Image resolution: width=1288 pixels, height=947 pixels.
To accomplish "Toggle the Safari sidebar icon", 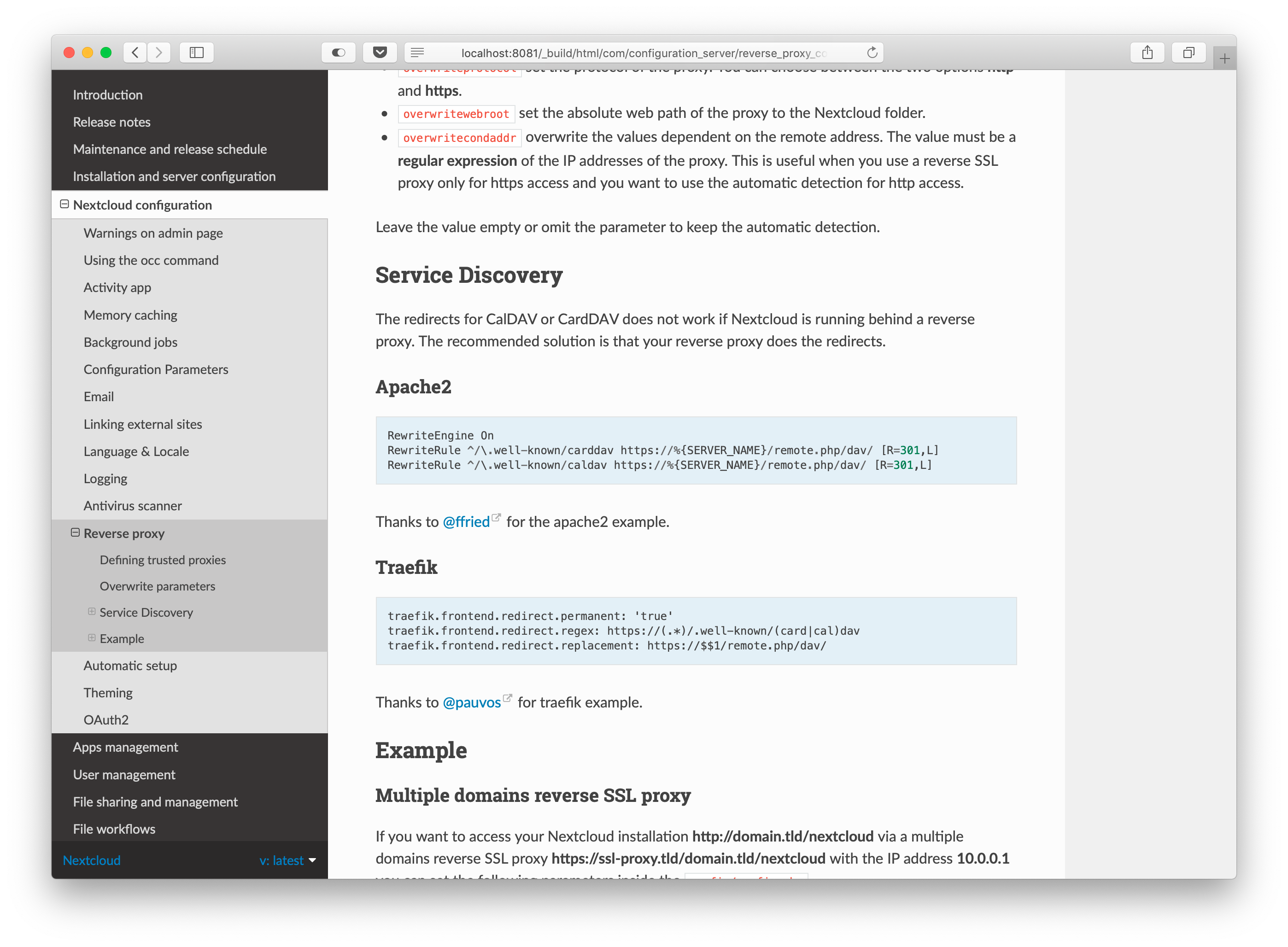I will tap(197, 53).
